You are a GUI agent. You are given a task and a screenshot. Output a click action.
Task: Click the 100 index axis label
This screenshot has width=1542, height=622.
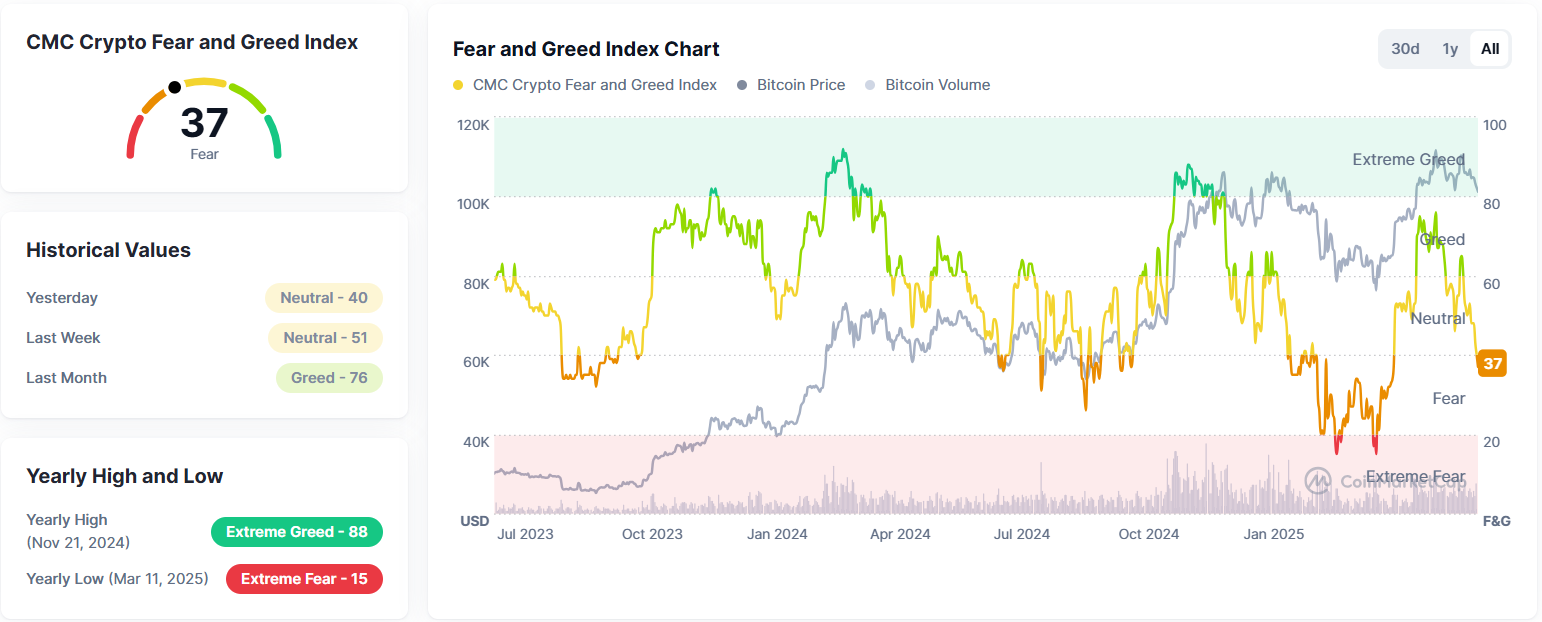(1495, 125)
